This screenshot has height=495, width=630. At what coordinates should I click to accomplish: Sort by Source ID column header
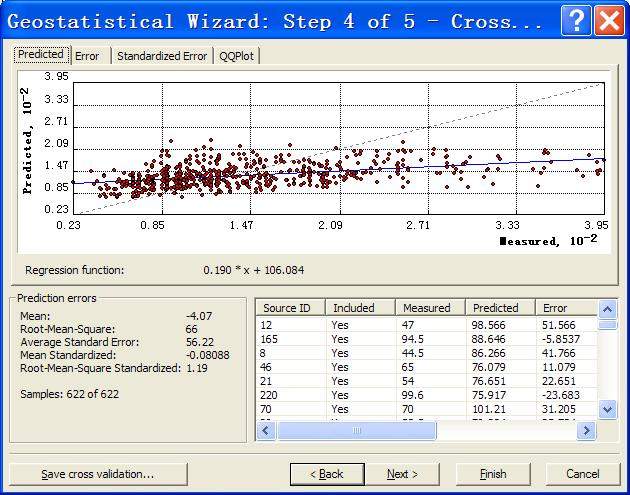pyautogui.click(x=290, y=308)
